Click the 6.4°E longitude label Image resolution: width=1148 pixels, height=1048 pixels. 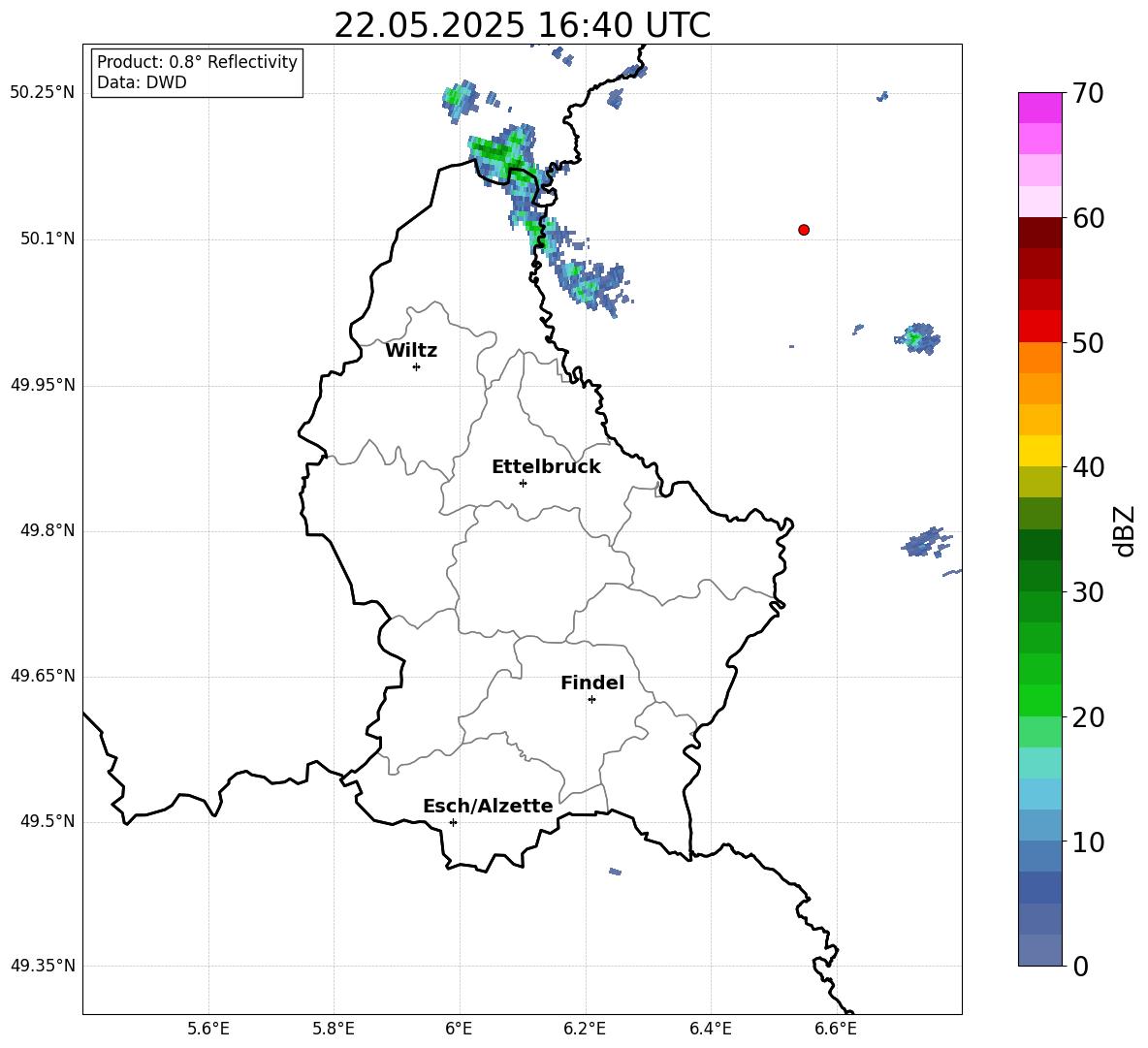tap(710, 1029)
